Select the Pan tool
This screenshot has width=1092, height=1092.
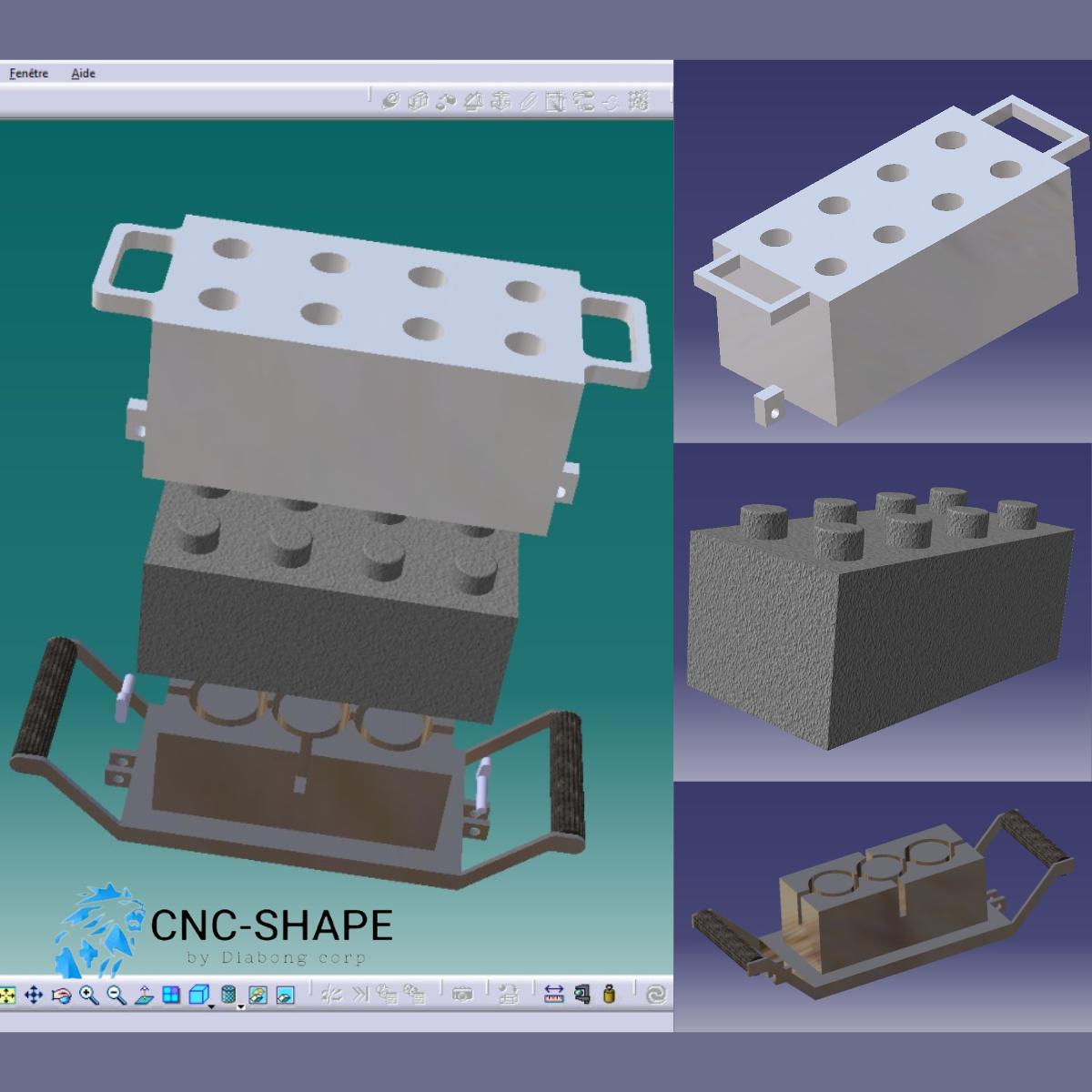pos(34,995)
